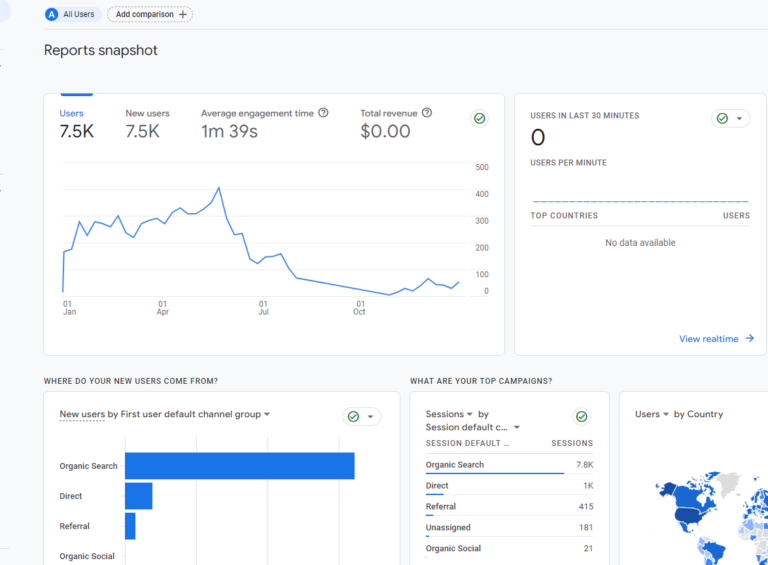Open the Sessions metric dropdown
Viewport: 768px width, 565px height.
click(x=470, y=414)
